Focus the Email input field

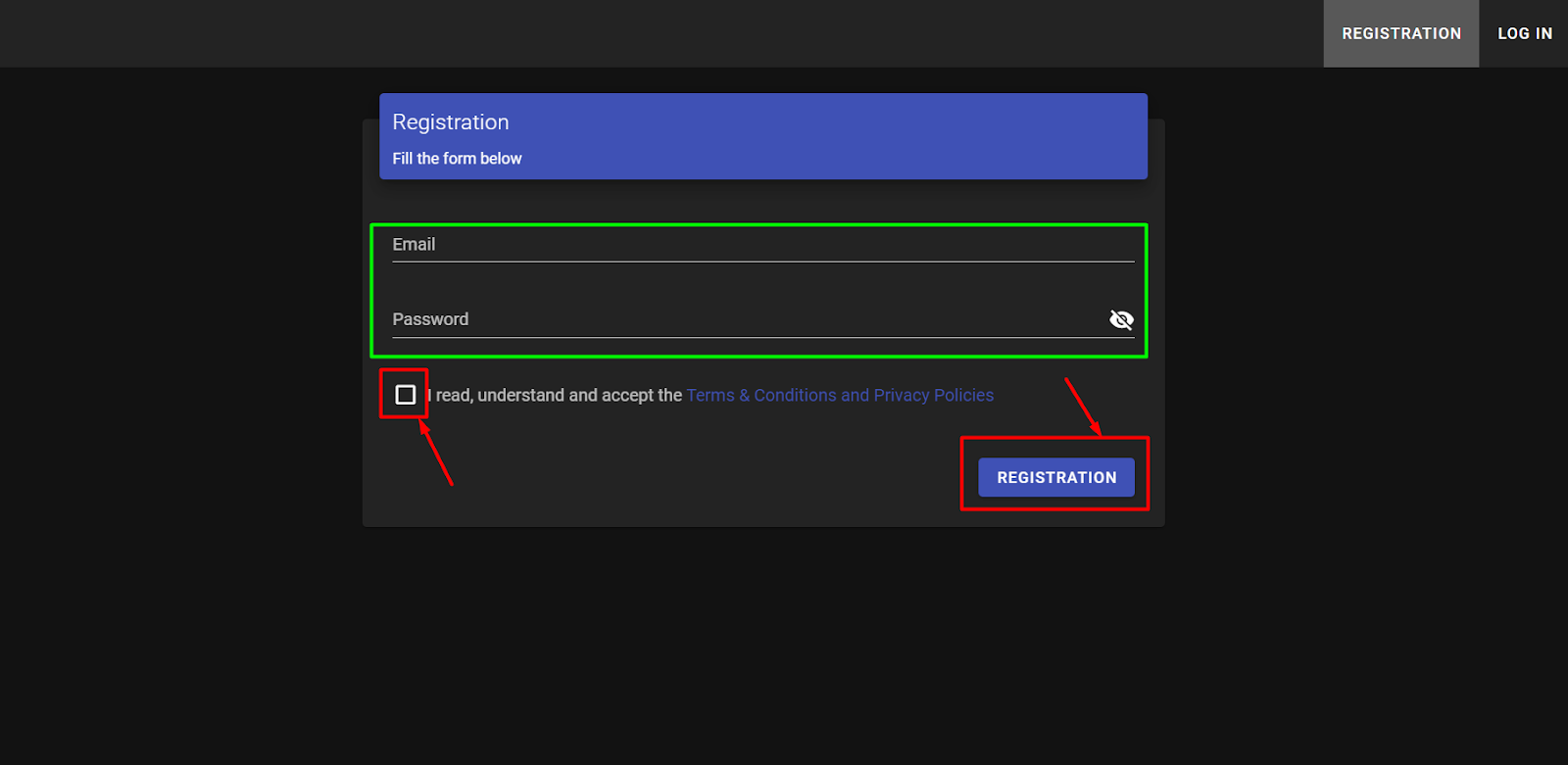pos(762,245)
